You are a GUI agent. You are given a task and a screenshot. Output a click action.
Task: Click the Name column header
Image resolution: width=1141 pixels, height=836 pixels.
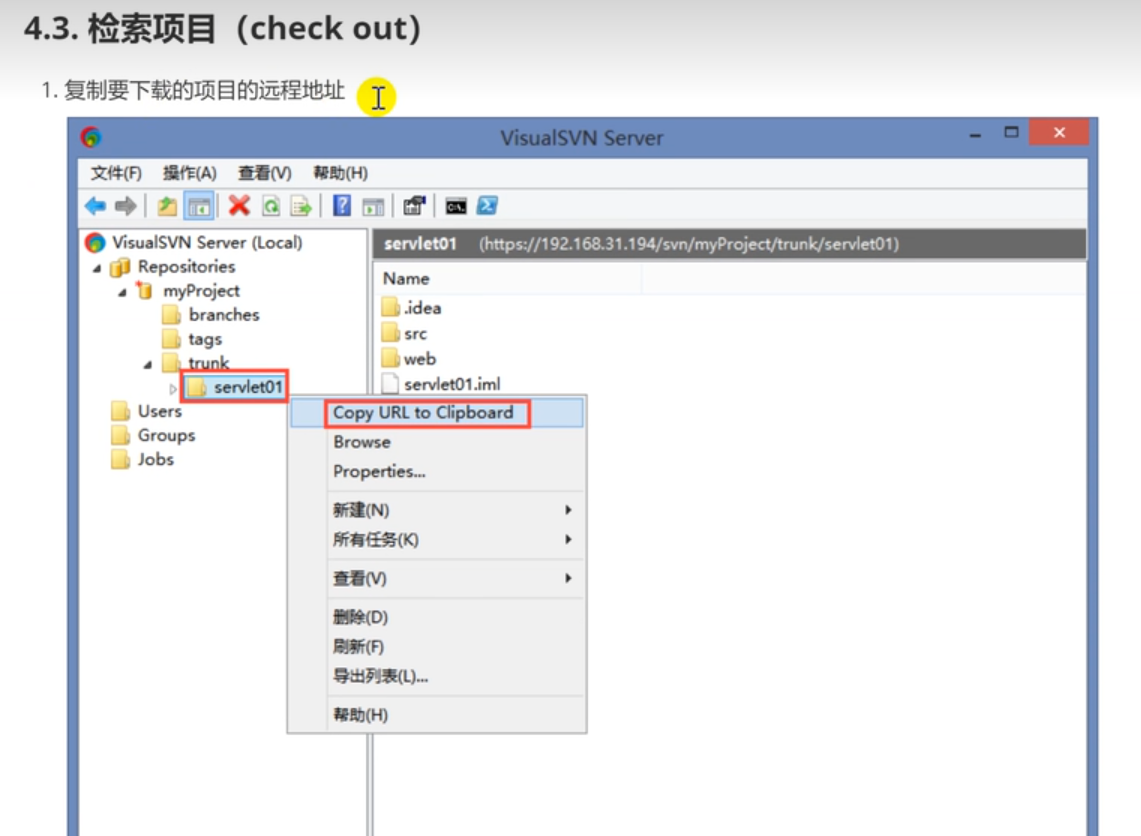pos(508,279)
